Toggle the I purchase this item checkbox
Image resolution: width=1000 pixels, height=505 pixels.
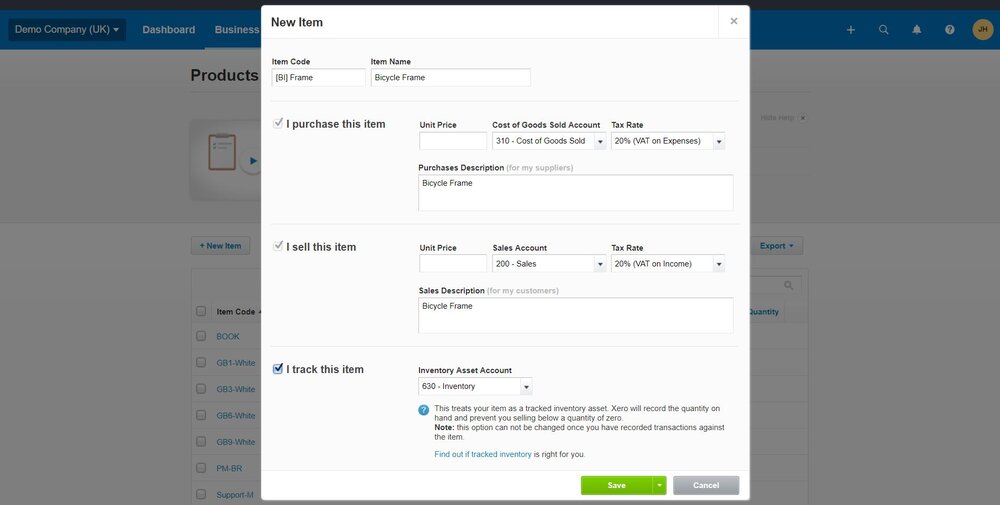[278, 123]
